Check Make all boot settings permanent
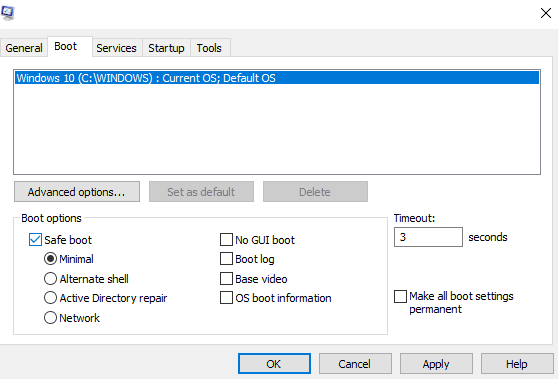The width and height of the screenshot is (558, 379). pyautogui.click(x=400, y=296)
